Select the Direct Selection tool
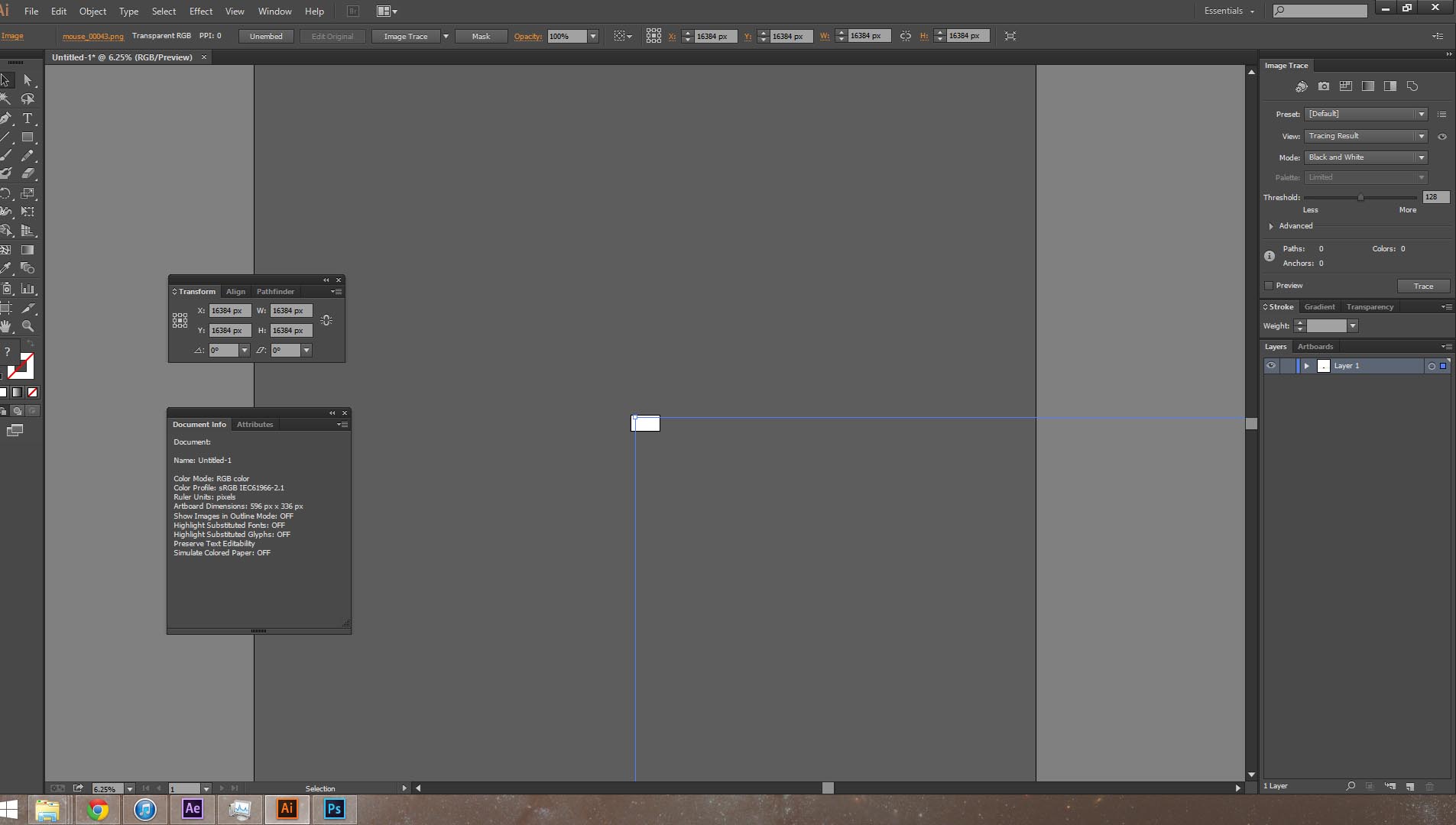This screenshot has height=825, width=1456. pyautogui.click(x=28, y=80)
